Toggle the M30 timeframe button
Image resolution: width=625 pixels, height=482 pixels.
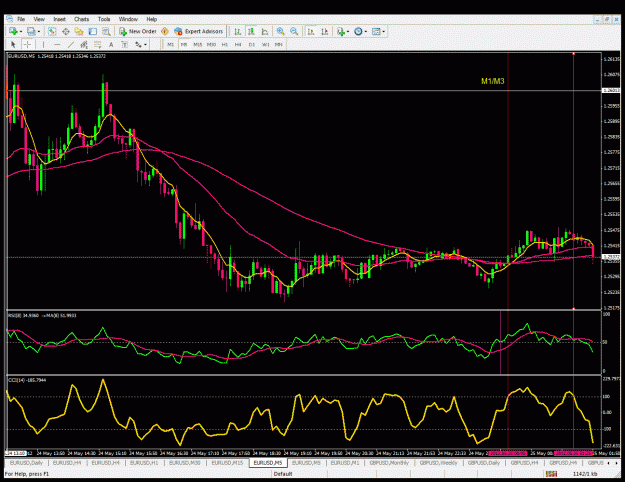[211, 44]
